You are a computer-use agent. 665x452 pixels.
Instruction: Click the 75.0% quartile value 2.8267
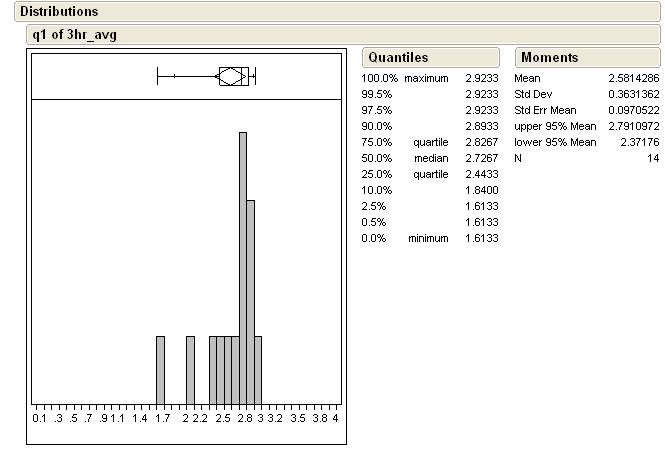pyautogui.click(x=481, y=142)
